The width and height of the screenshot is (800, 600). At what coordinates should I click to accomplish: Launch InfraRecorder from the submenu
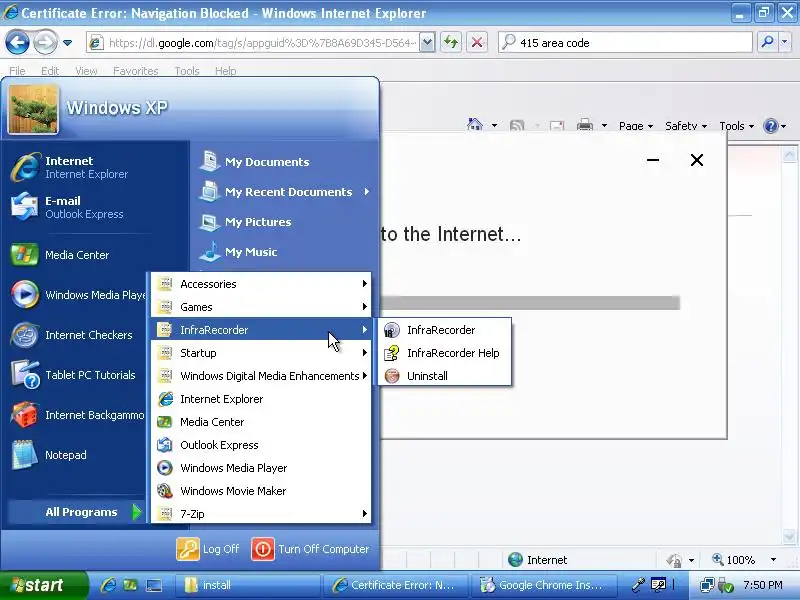pos(443,330)
